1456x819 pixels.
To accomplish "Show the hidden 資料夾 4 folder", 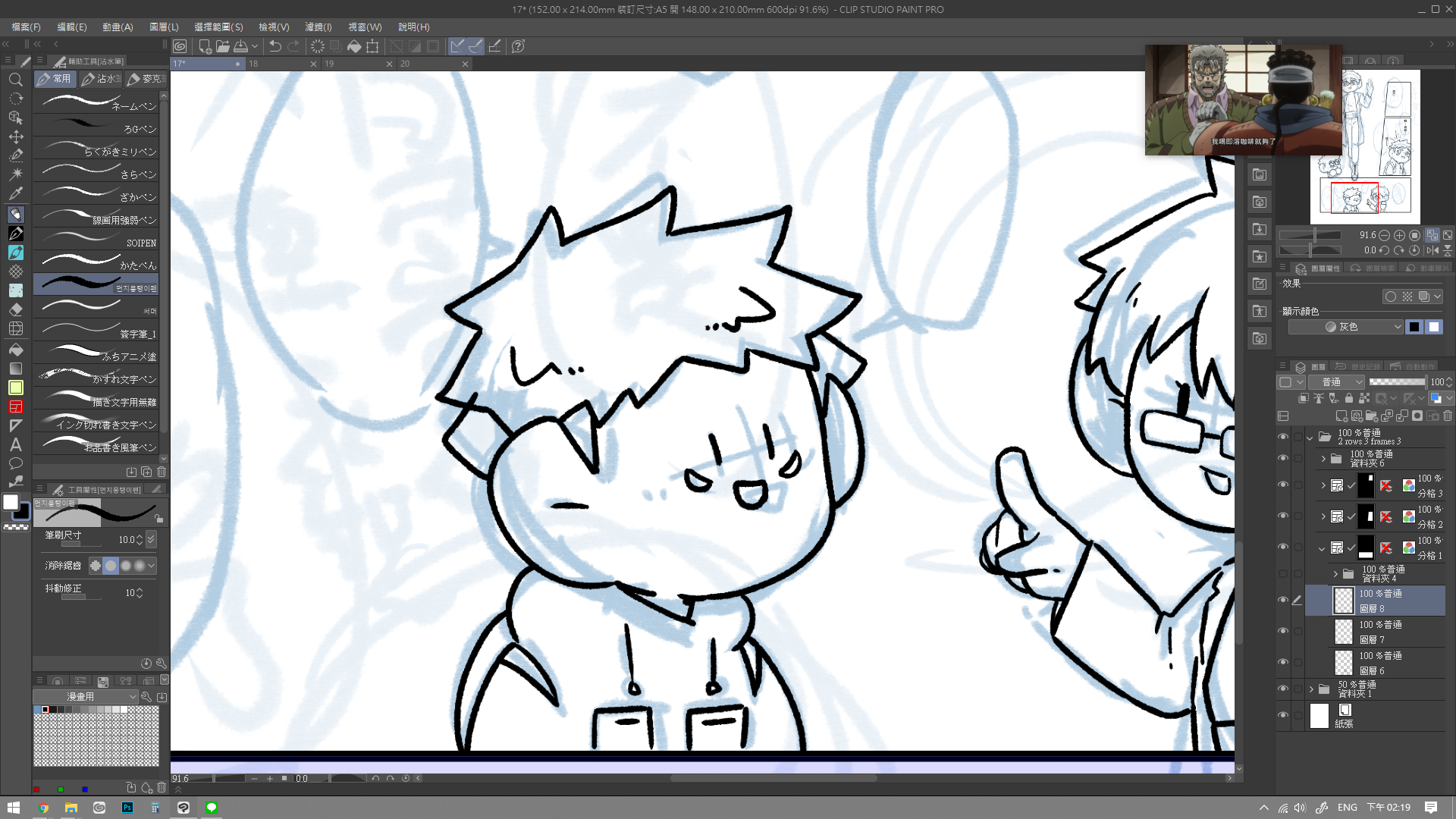I will (x=1283, y=574).
